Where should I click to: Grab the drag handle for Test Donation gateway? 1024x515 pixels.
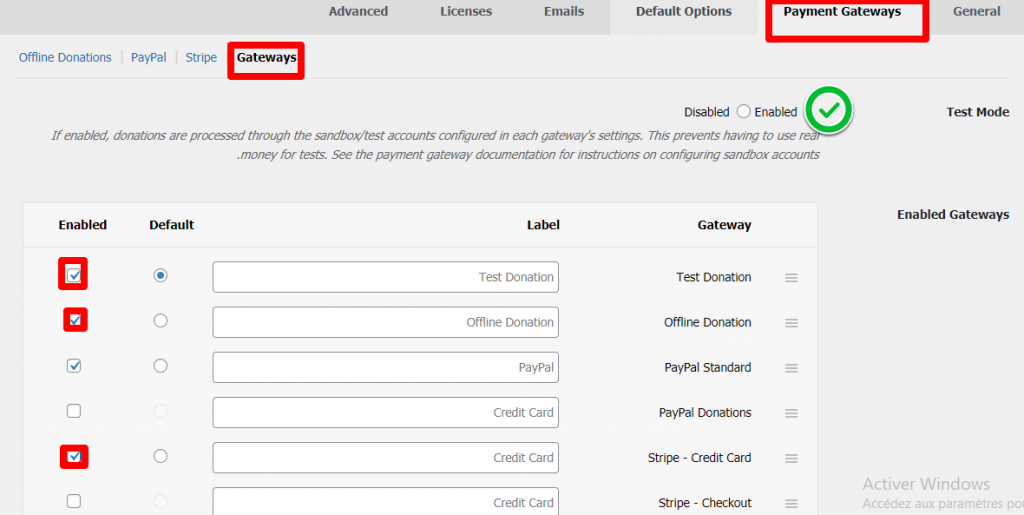point(791,277)
